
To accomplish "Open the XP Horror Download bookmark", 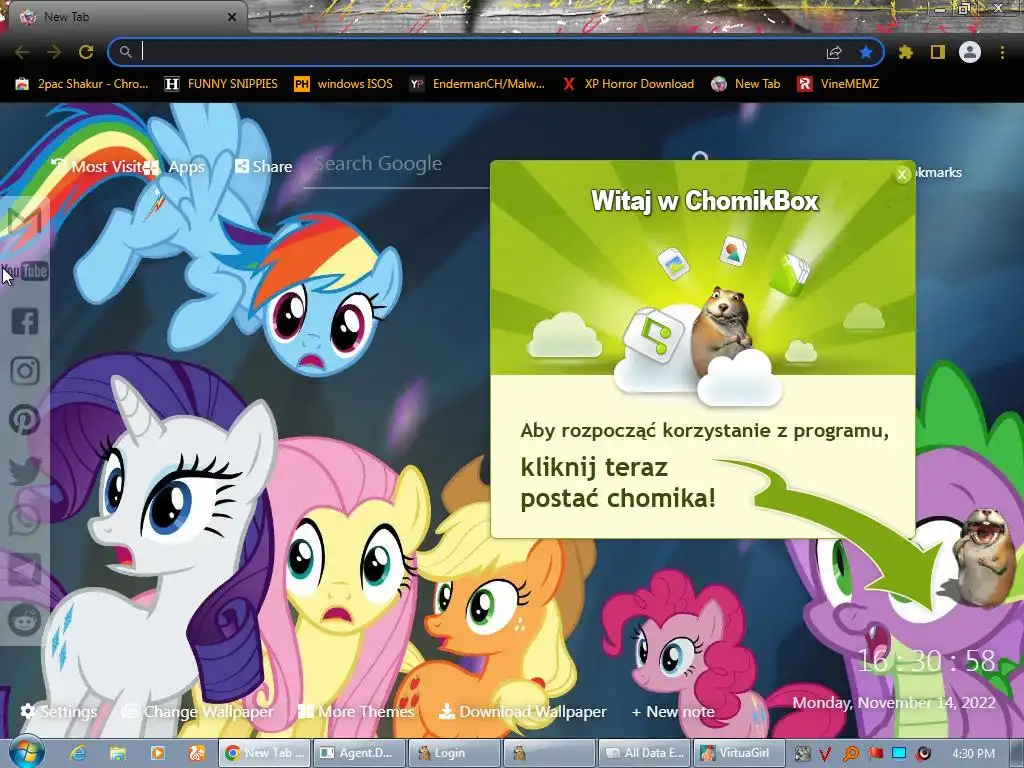I will point(628,84).
